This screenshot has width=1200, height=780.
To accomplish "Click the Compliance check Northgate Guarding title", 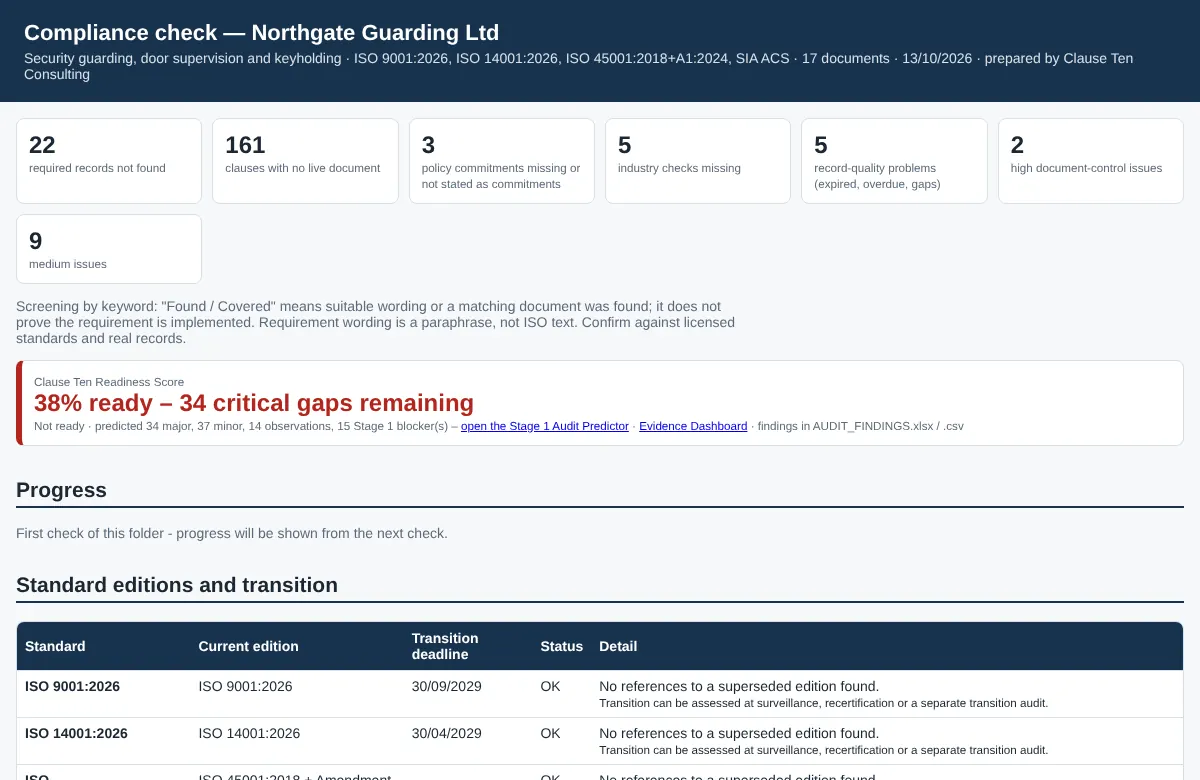I will tap(261, 33).
